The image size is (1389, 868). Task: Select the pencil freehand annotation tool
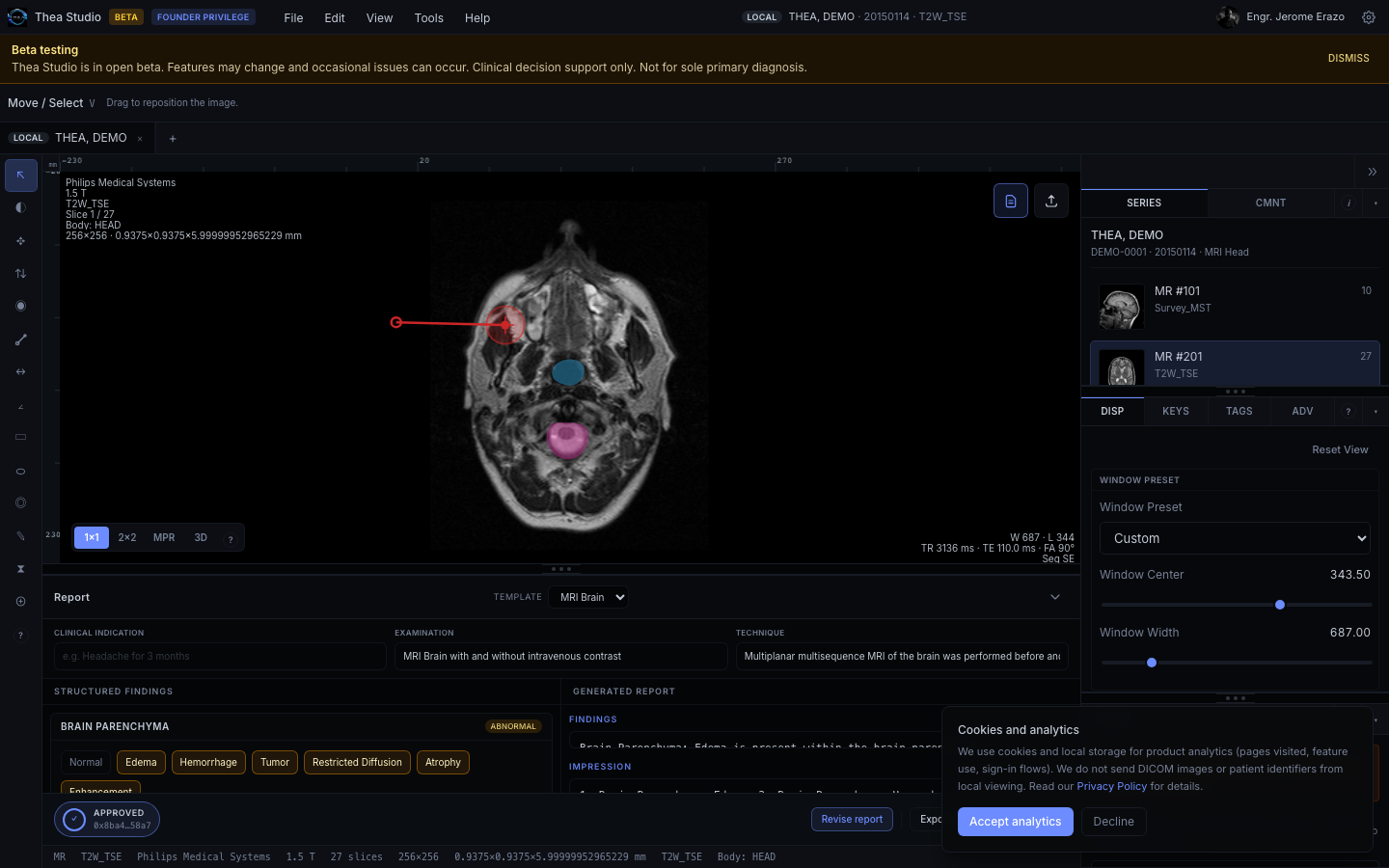click(21, 536)
